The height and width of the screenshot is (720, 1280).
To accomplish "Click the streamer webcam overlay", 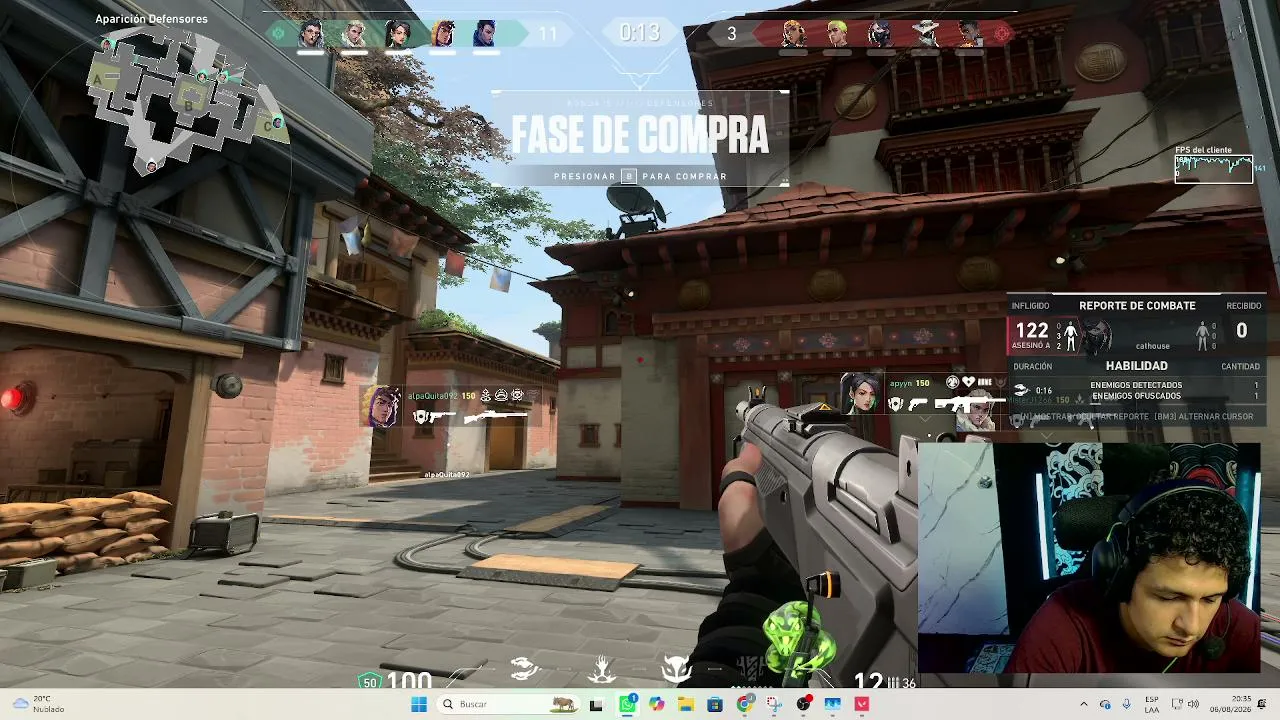I will click(x=1089, y=558).
